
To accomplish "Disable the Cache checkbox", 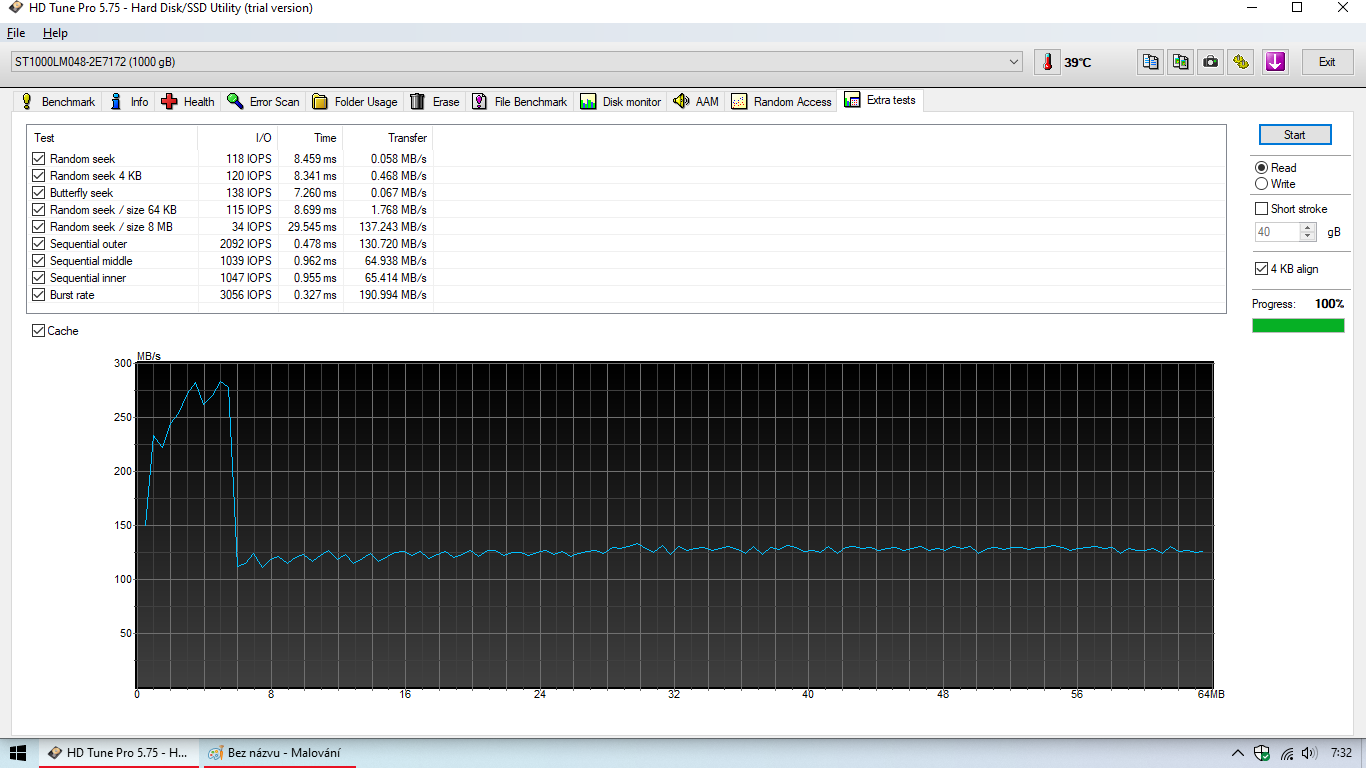I will pos(39,331).
